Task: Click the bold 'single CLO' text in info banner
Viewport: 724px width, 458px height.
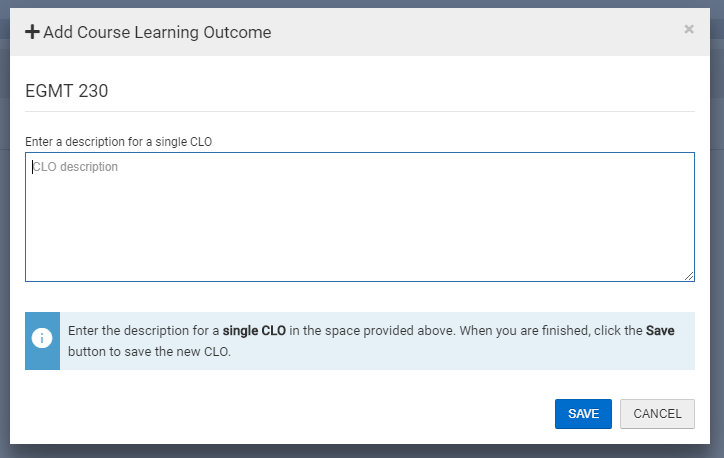Action: 254,331
